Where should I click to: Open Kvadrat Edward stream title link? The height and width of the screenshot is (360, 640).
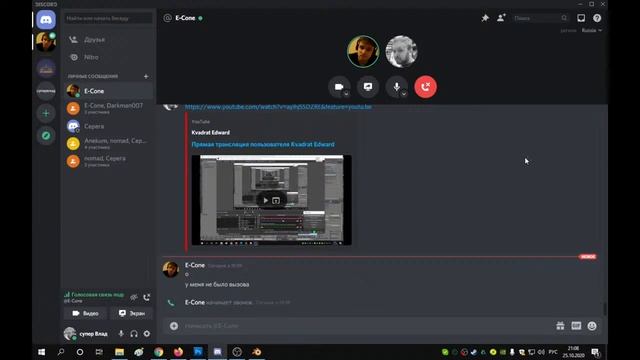coord(263,144)
